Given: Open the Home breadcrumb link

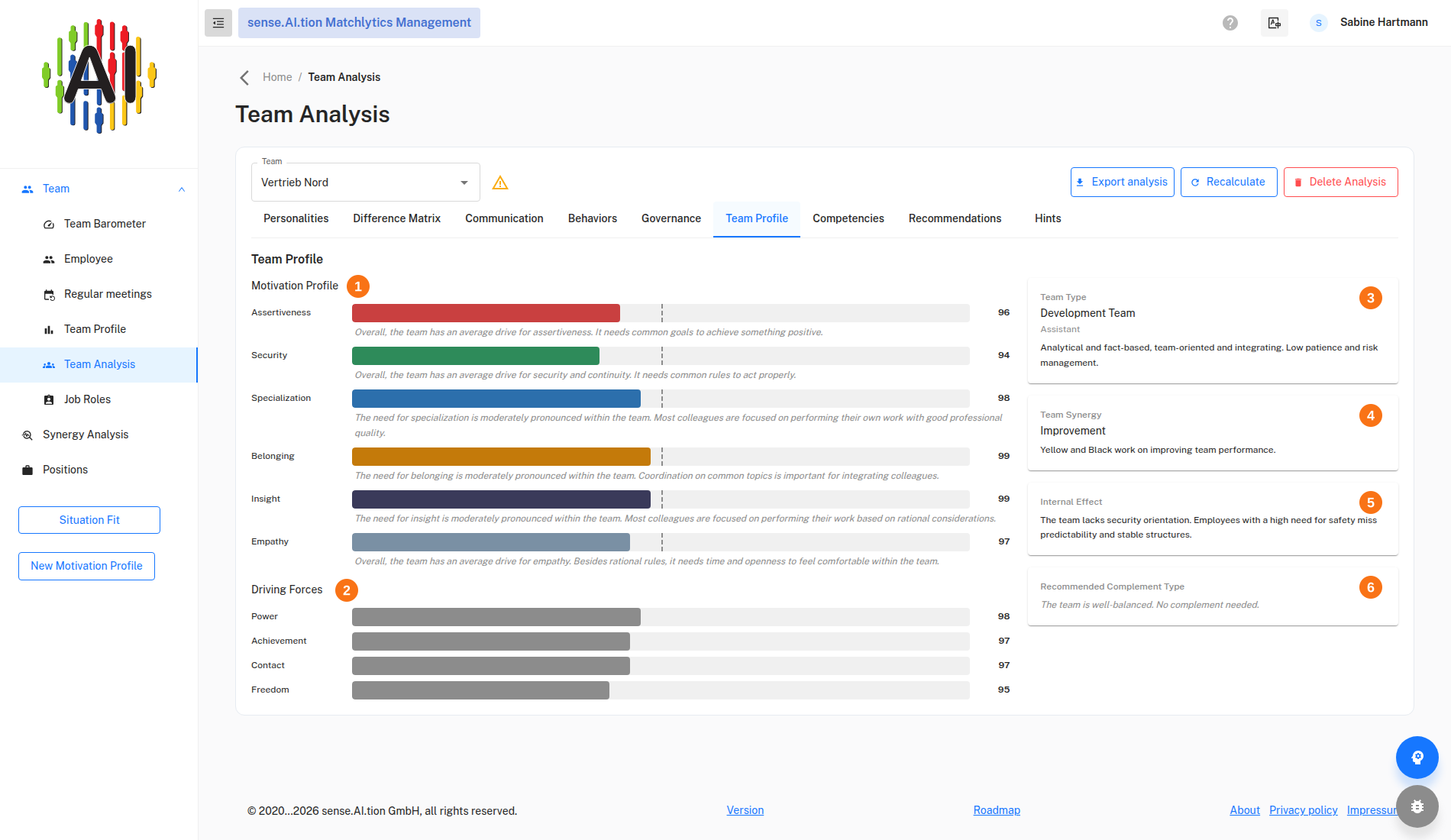Looking at the screenshot, I should 277,77.
